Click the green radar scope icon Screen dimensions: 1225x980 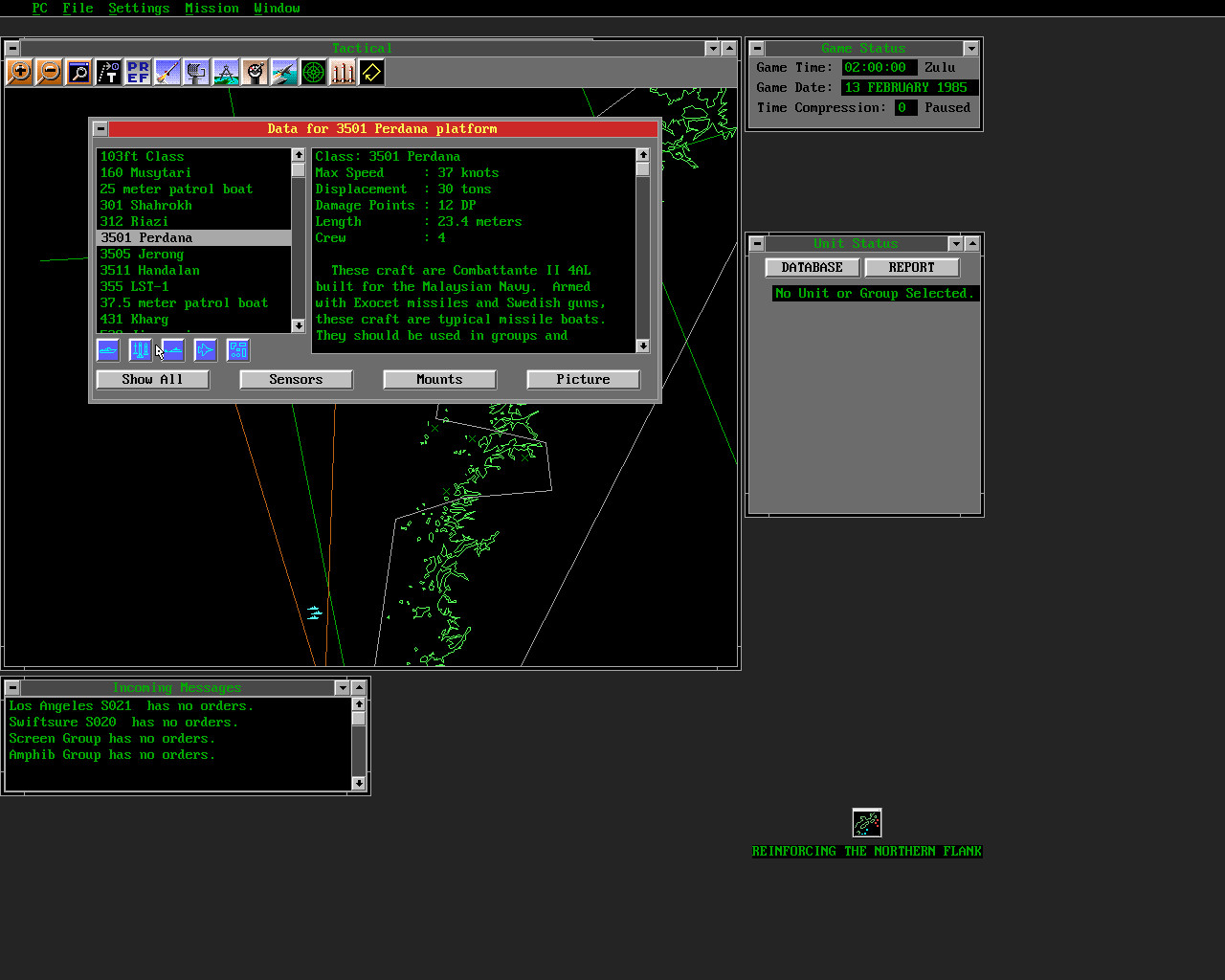(313, 72)
